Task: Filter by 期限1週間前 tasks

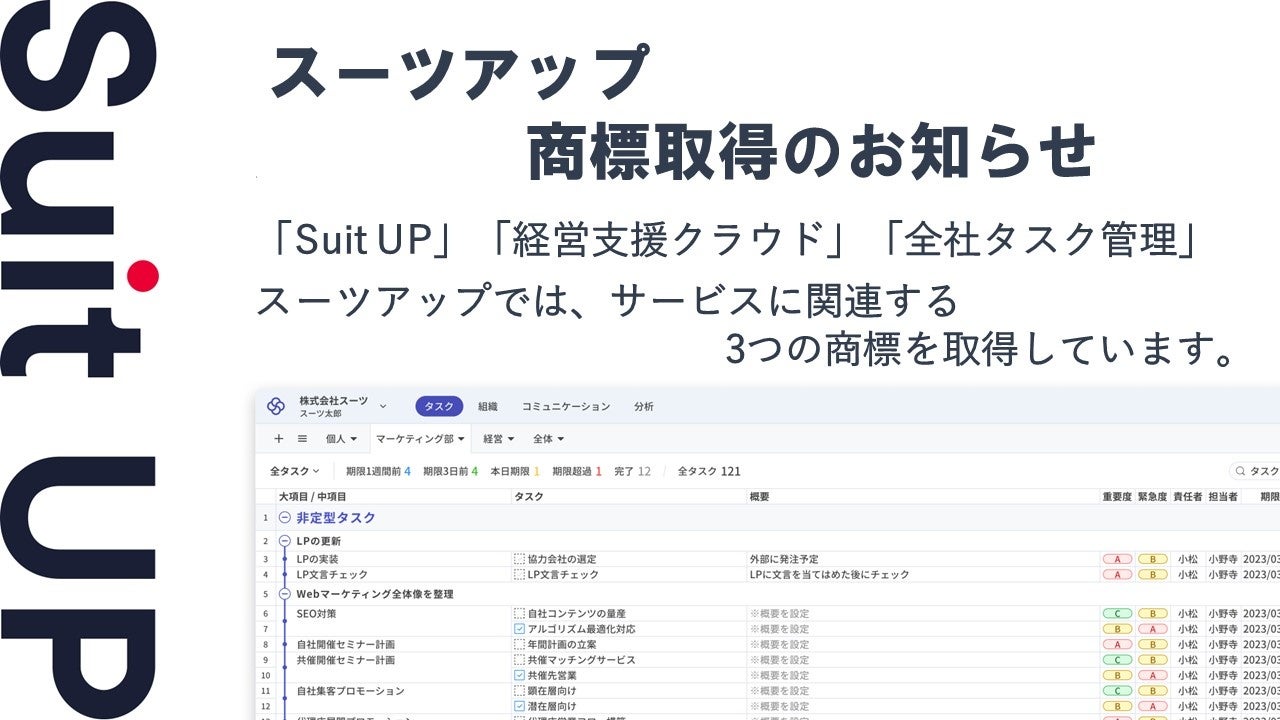Action: 378,471
